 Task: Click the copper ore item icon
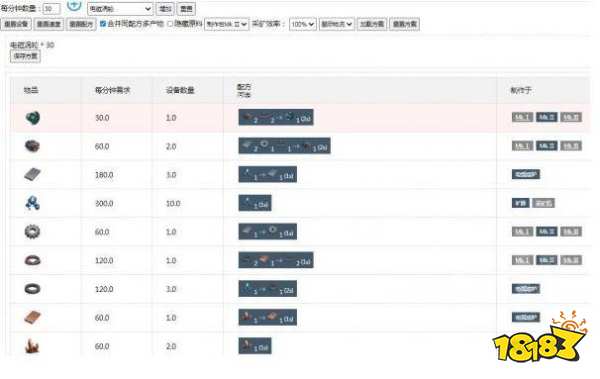point(33,346)
